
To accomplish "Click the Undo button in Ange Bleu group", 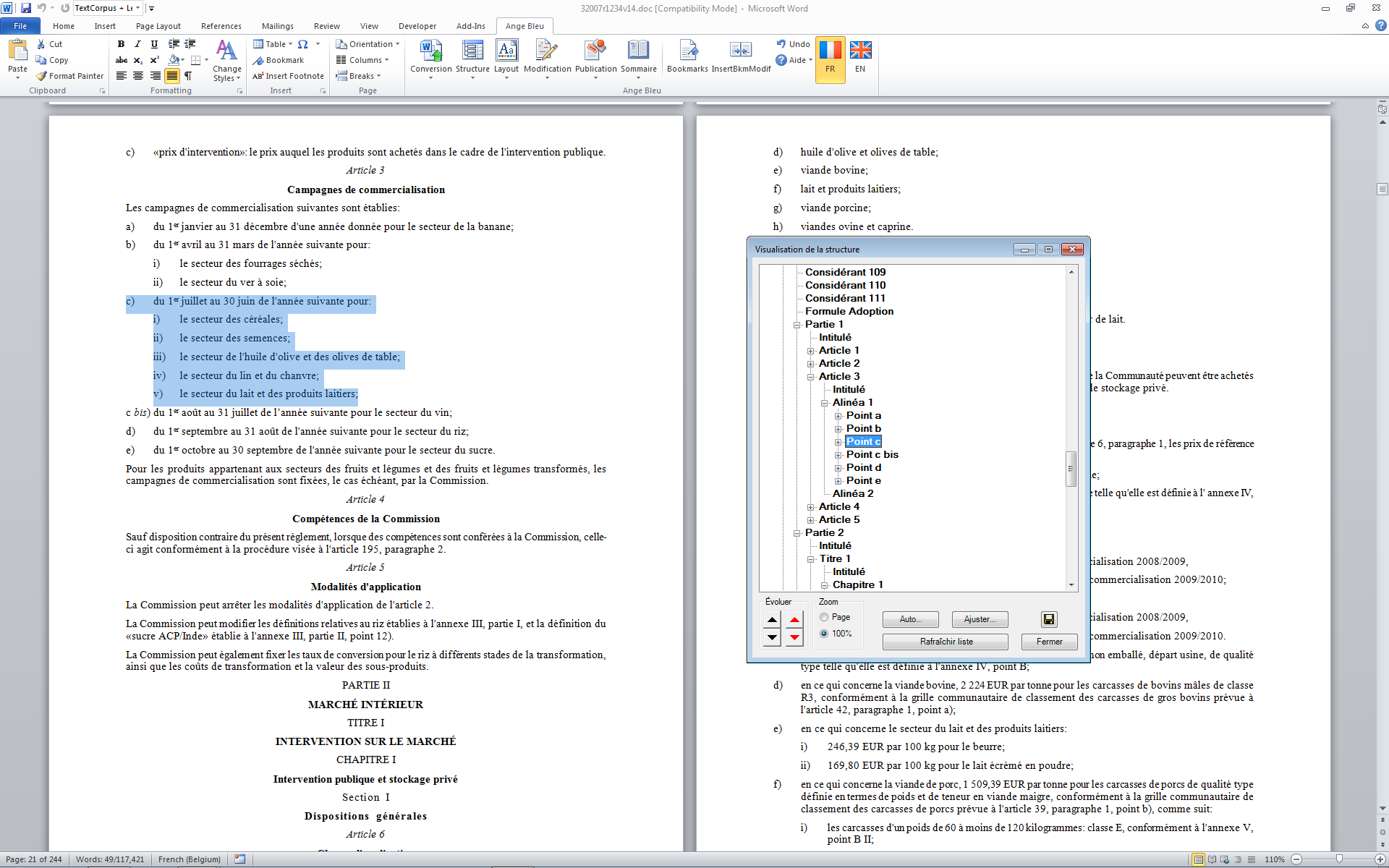I will point(793,44).
